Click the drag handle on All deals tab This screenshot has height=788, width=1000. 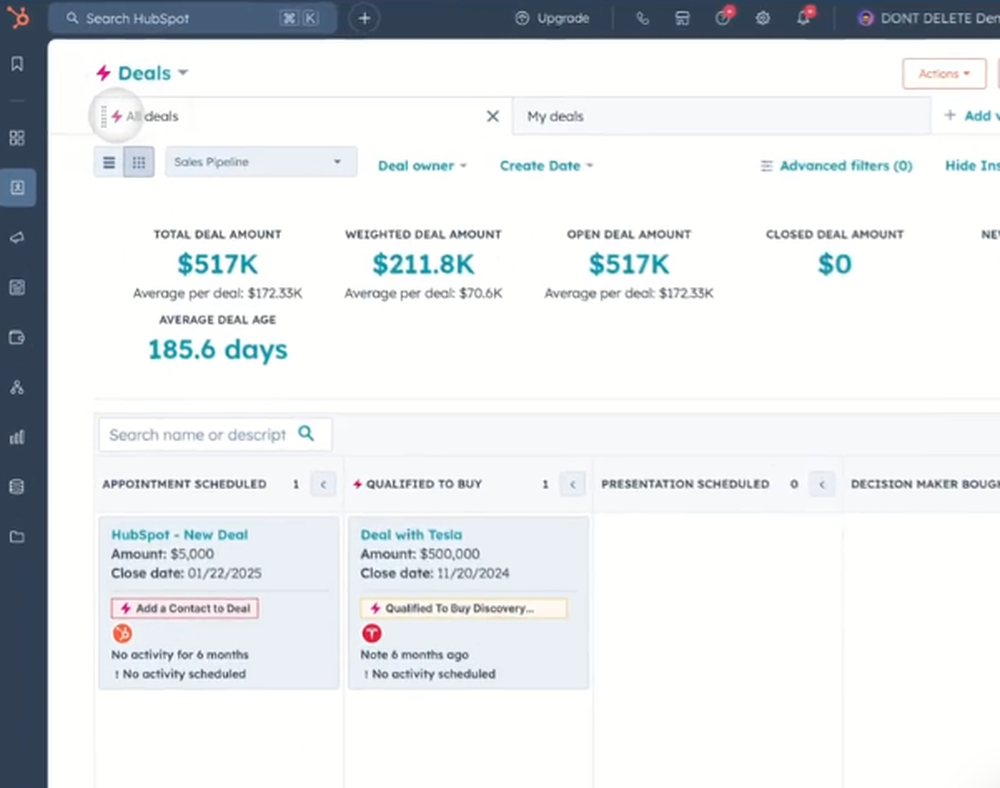click(x=103, y=117)
